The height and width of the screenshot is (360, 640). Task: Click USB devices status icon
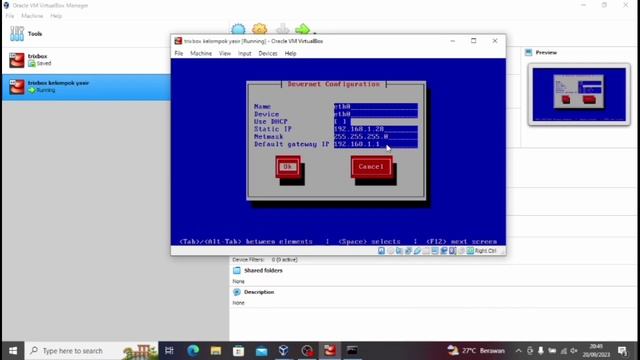point(417,251)
